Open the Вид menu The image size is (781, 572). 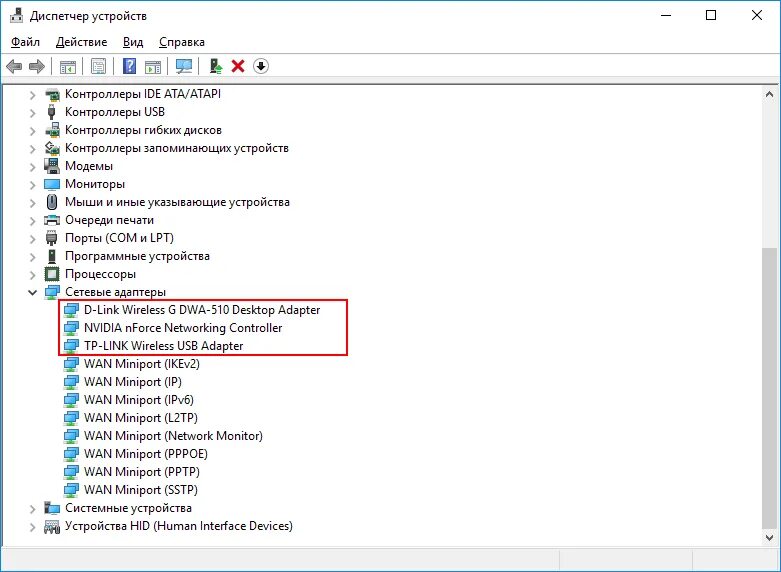point(133,42)
